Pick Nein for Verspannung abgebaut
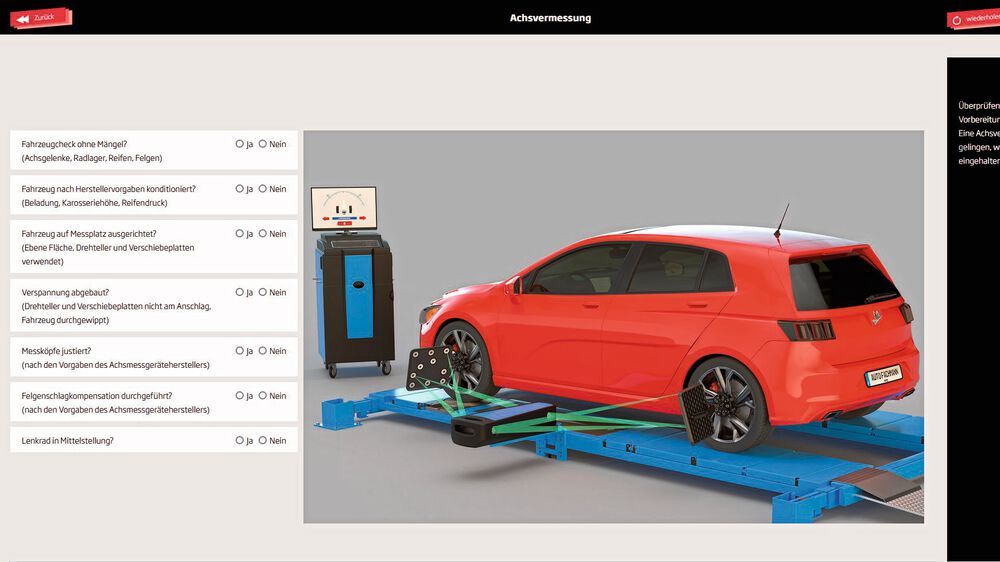This screenshot has height=562, width=1000. (263, 293)
